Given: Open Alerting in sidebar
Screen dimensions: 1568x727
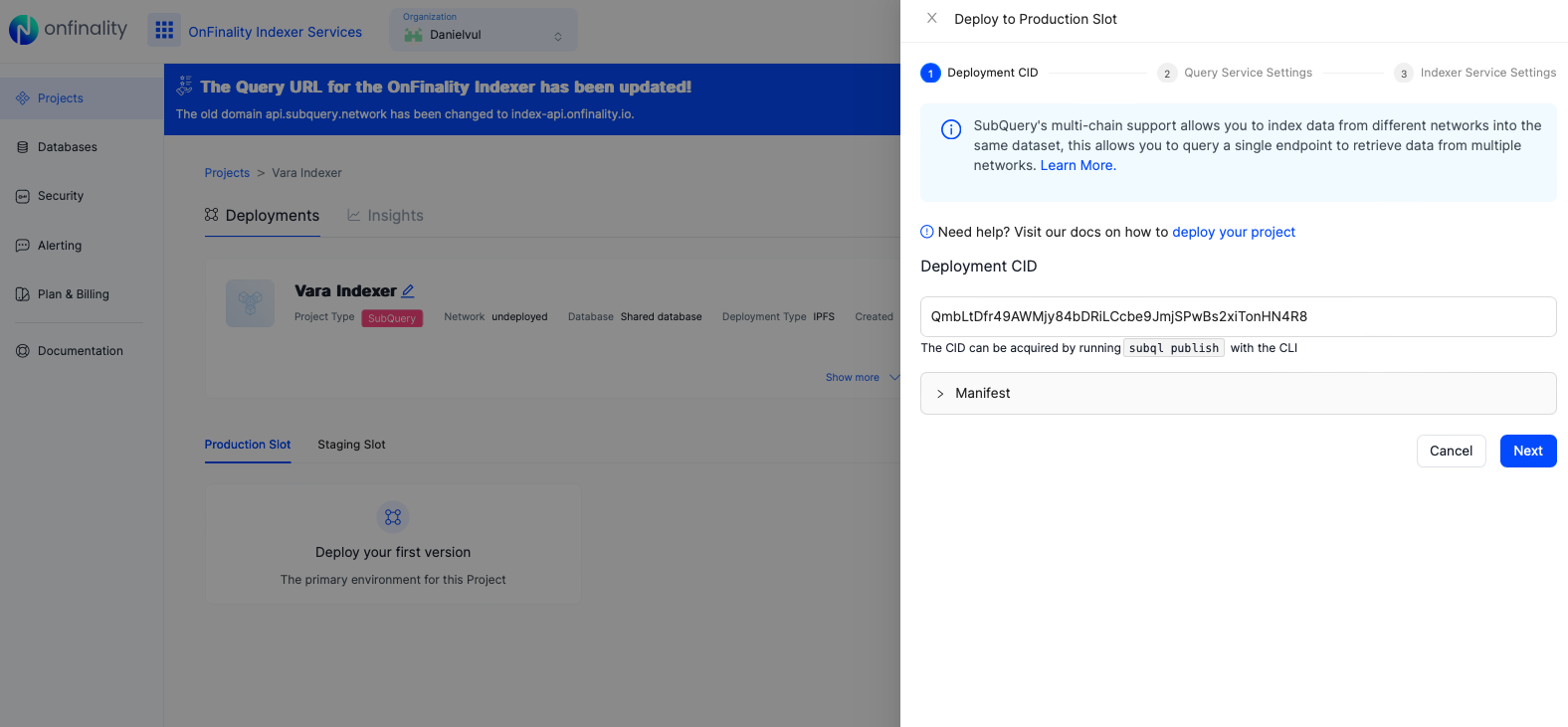Looking at the screenshot, I should (x=82, y=246).
